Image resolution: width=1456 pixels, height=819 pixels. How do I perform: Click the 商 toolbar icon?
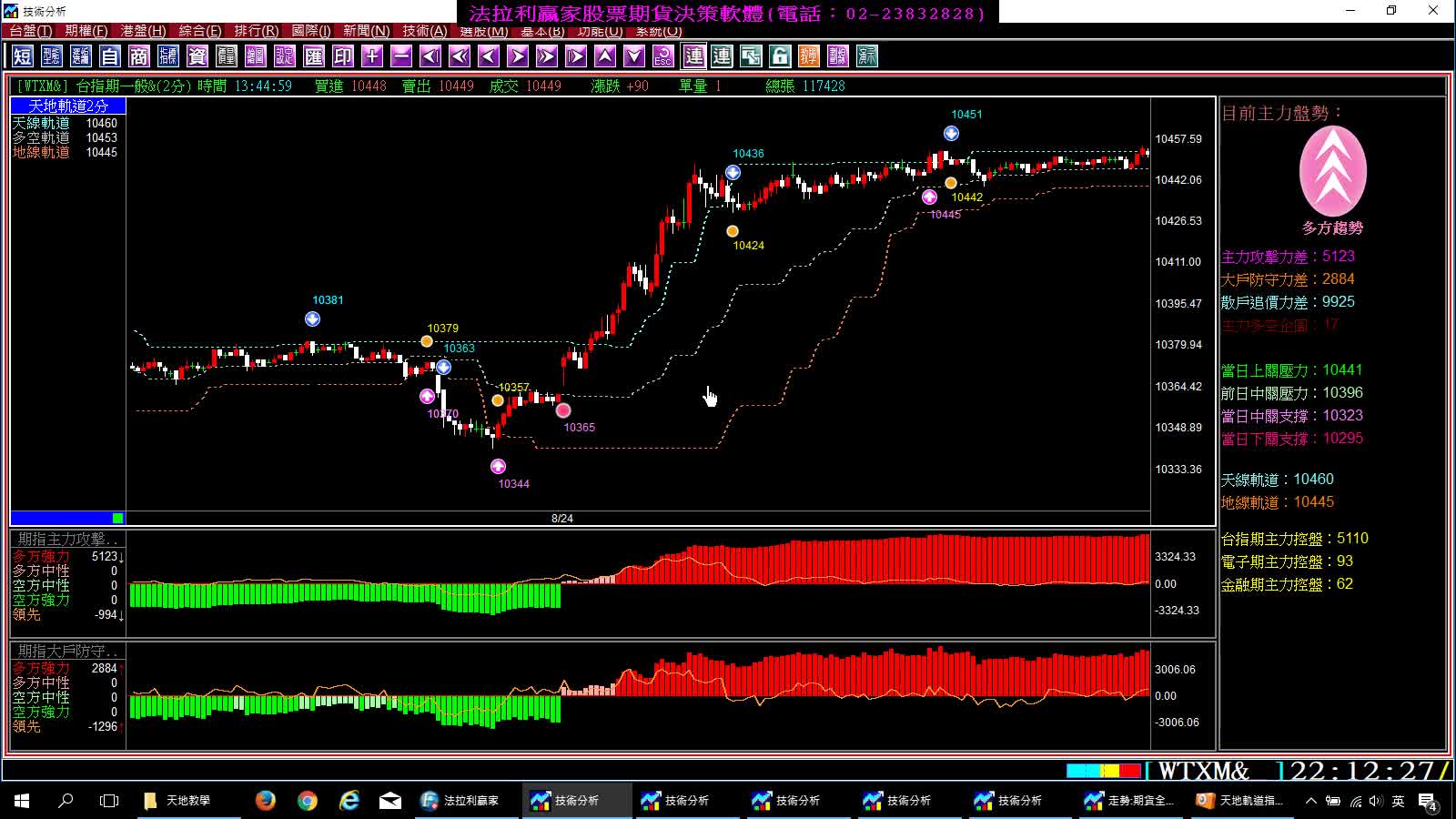[x=139, y=56]
